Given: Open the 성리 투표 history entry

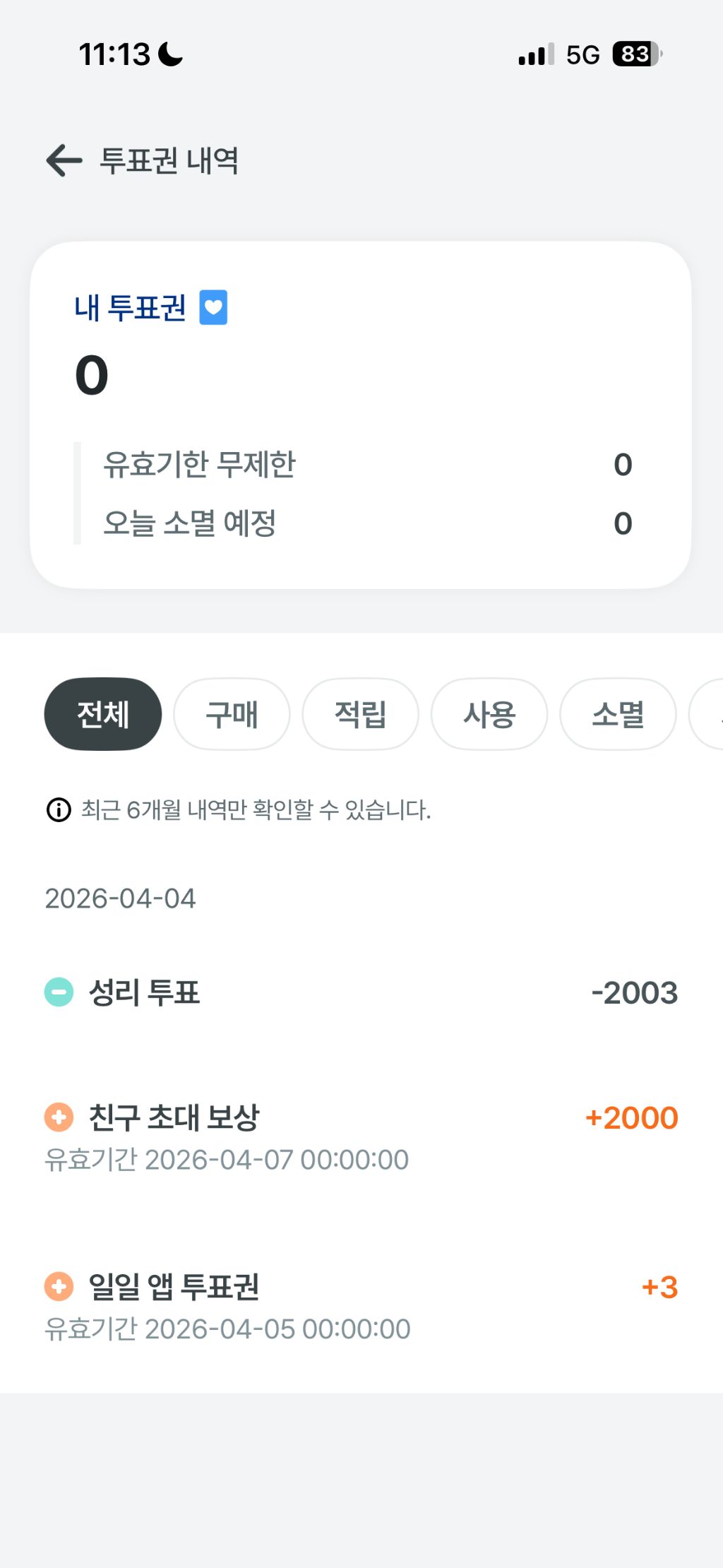Looking at the screenshot, I should coord(360,992).
